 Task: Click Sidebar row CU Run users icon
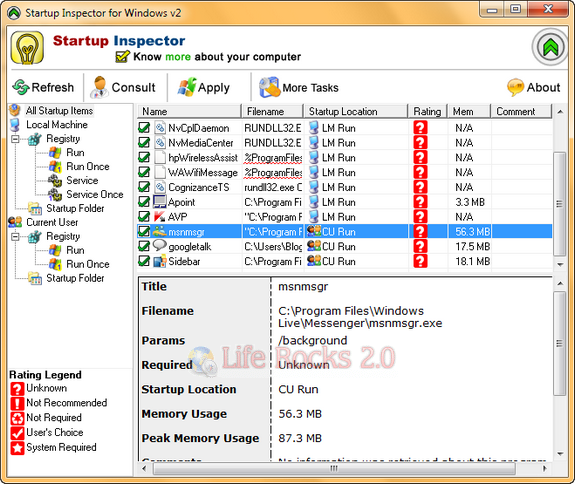coord(314,260)
